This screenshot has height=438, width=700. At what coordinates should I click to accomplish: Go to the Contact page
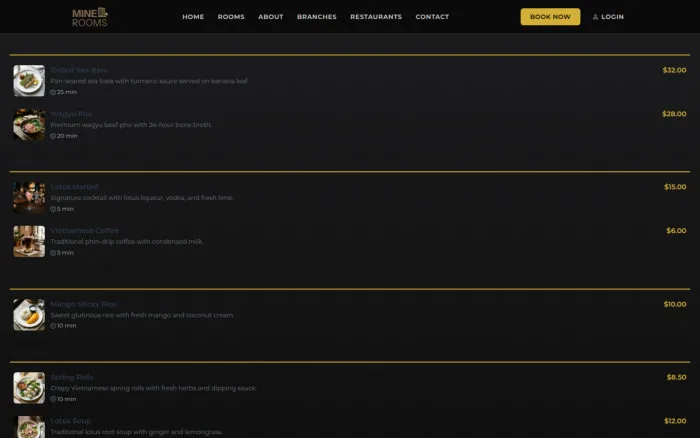[432, 17]
